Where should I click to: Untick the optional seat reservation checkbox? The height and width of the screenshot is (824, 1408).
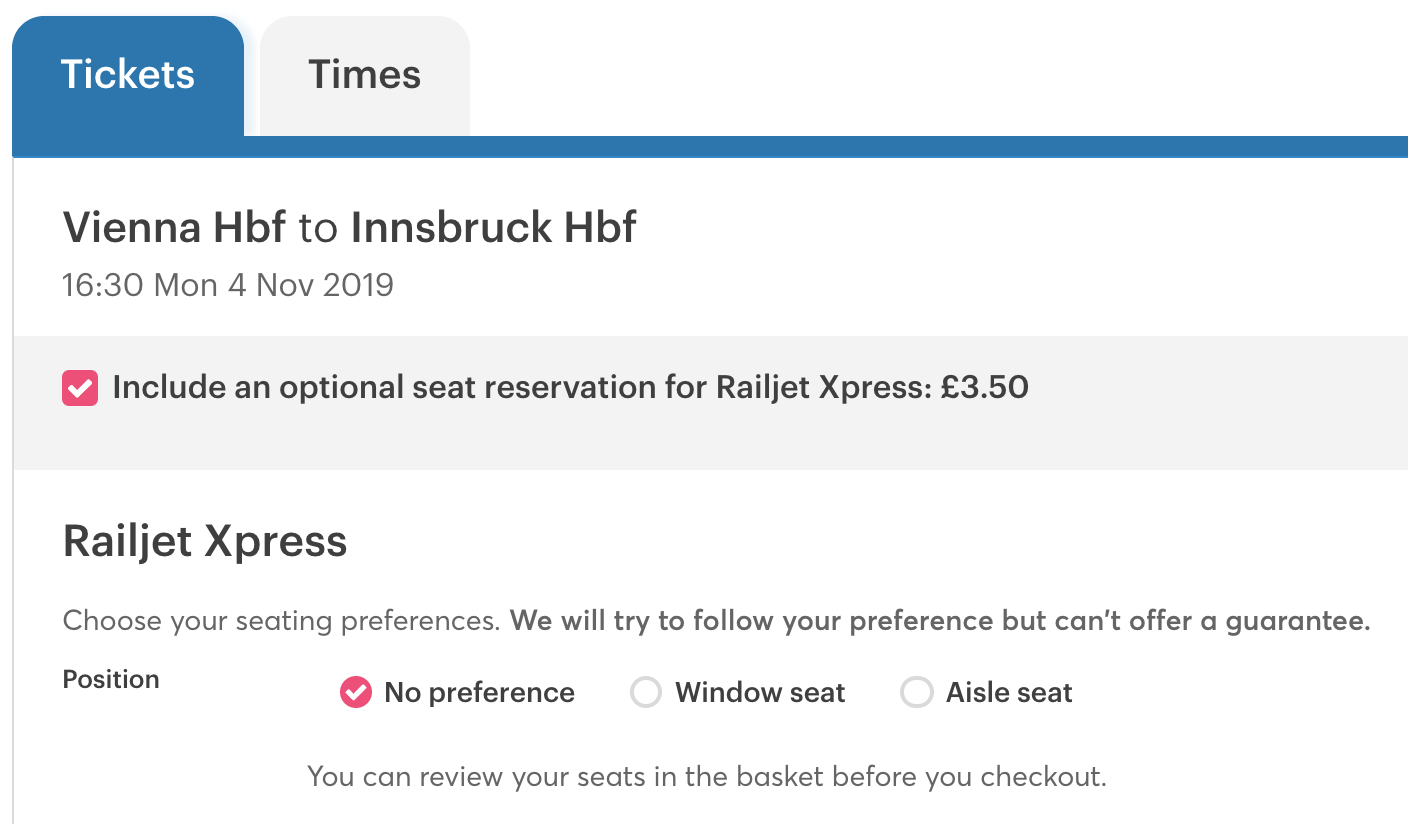tap(80, 388)
